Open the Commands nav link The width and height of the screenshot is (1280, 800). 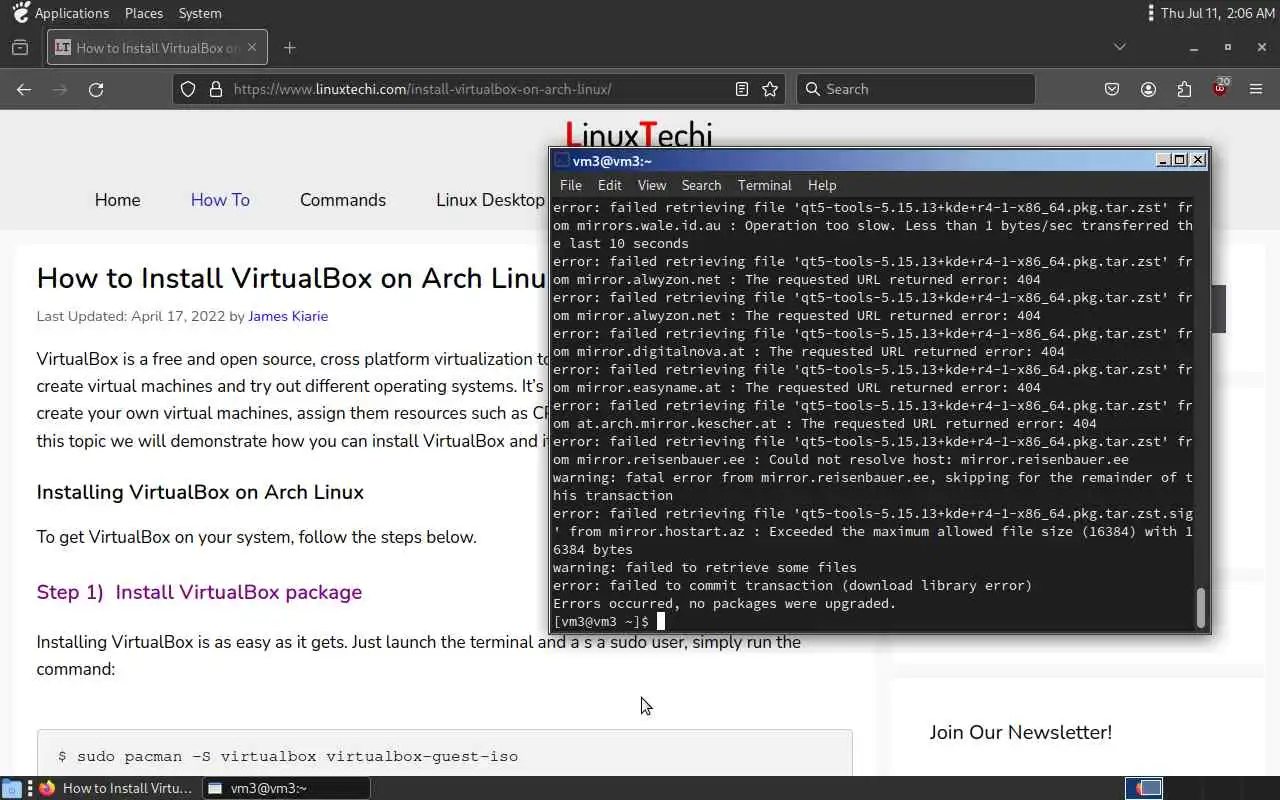pos(343,200)
